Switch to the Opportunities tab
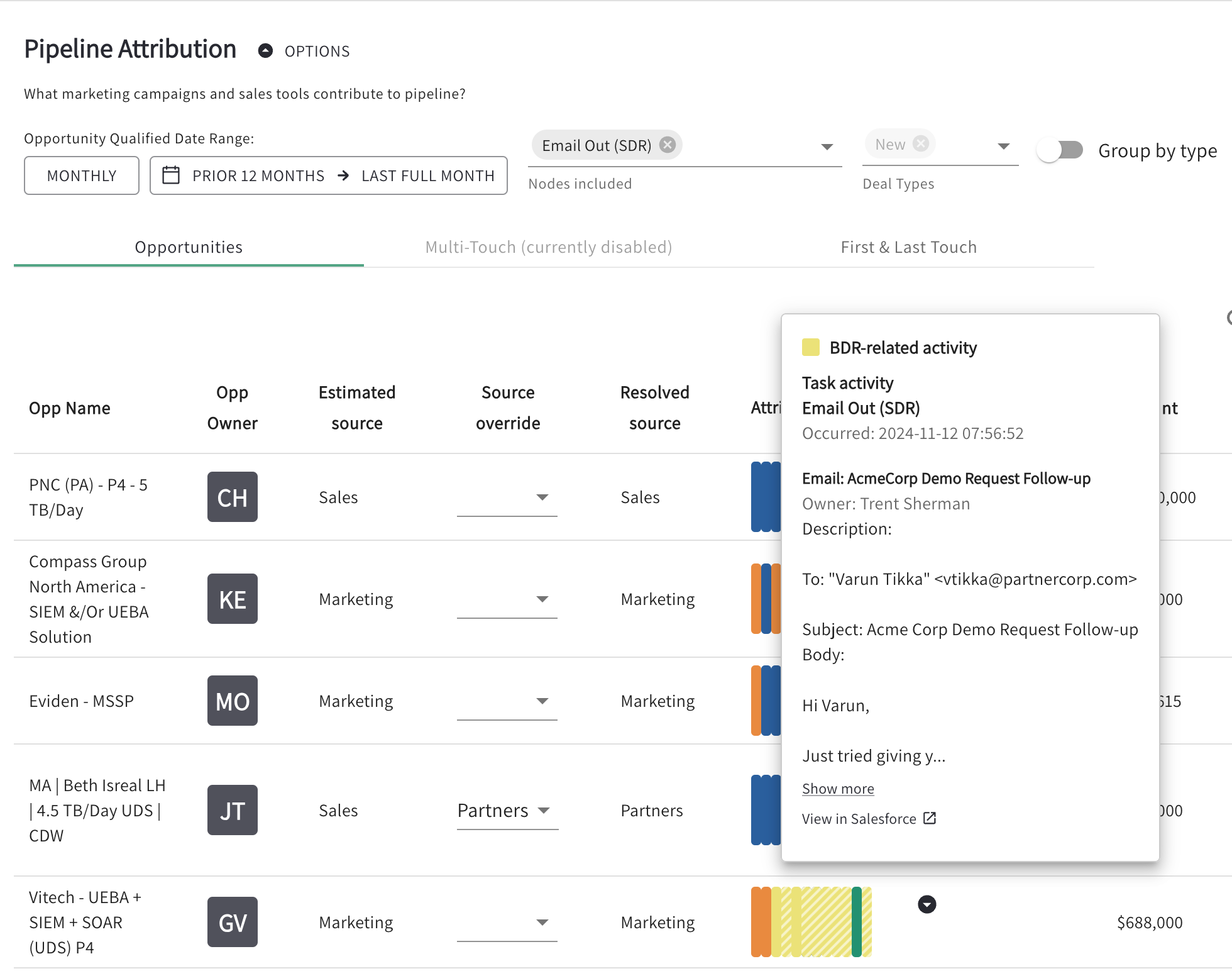Image resolution: width=1232 pixels, height=971 pixels. pos(189,247)
